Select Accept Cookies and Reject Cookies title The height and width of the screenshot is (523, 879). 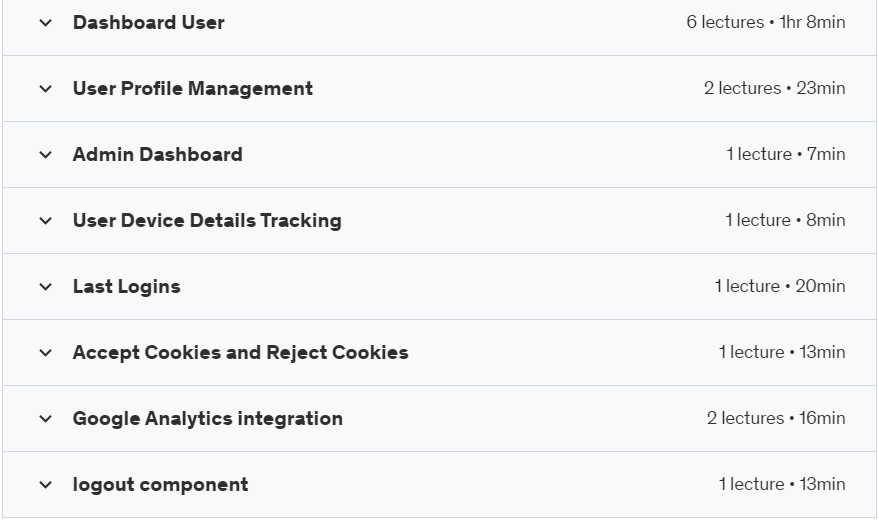coord(240,353)
